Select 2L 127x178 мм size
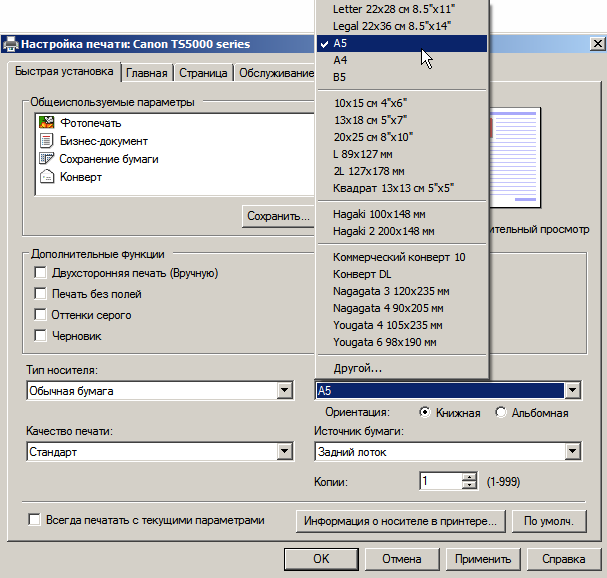The width and height of the screenshot is (607, 578). [x=402, y=171]
